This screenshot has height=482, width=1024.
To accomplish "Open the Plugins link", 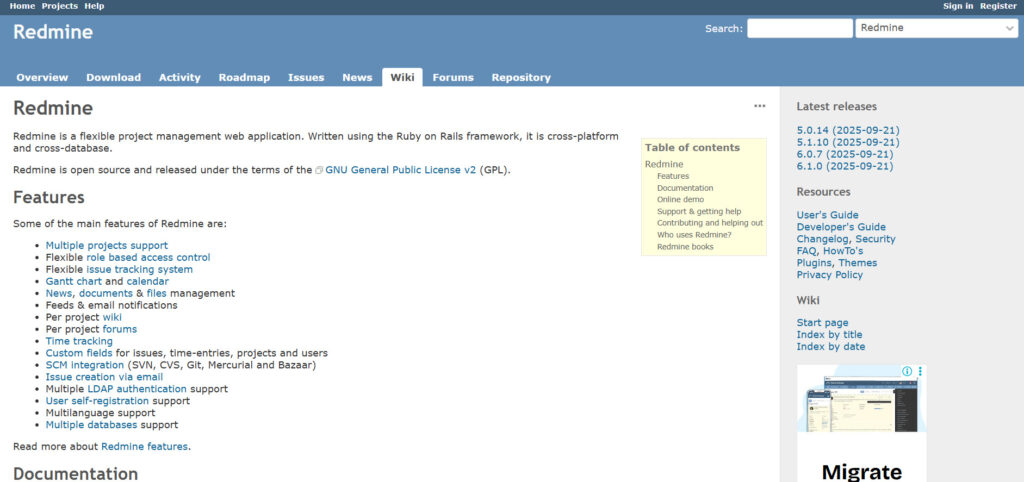I will pyautogui.click(x=814, y=263).
